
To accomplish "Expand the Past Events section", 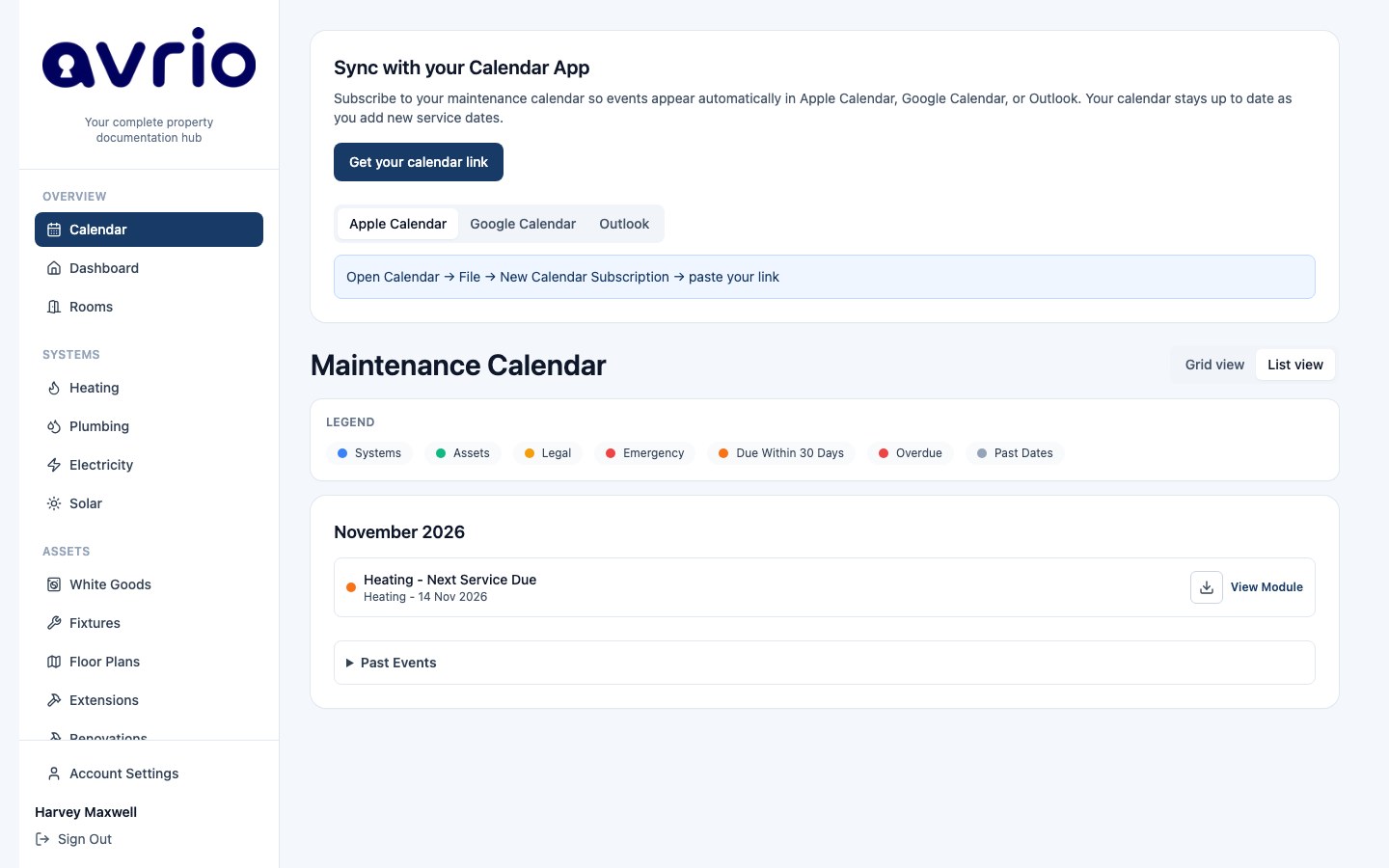I will [x=825, y=663].
